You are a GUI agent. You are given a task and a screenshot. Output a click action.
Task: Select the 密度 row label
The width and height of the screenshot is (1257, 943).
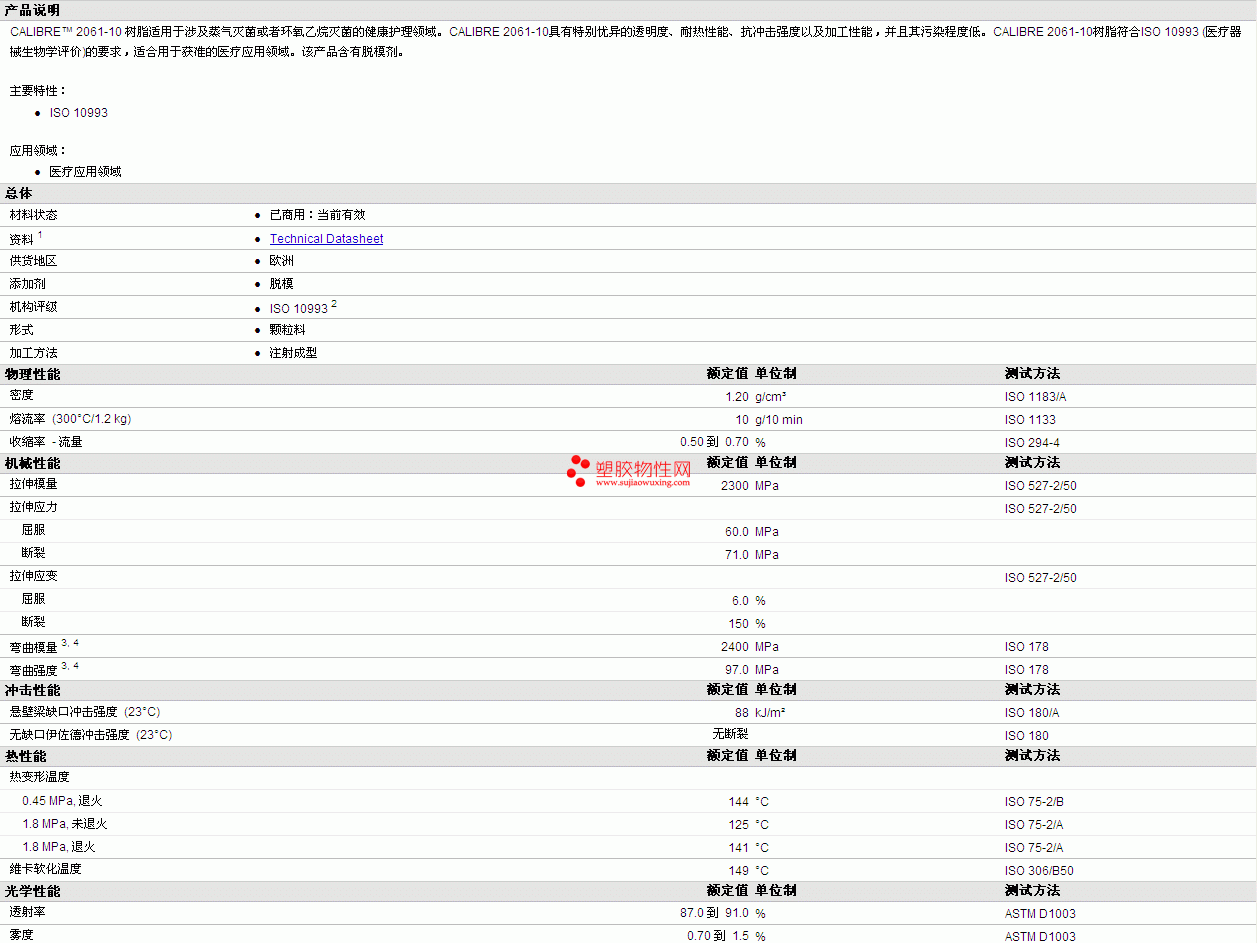click(22, 396)
